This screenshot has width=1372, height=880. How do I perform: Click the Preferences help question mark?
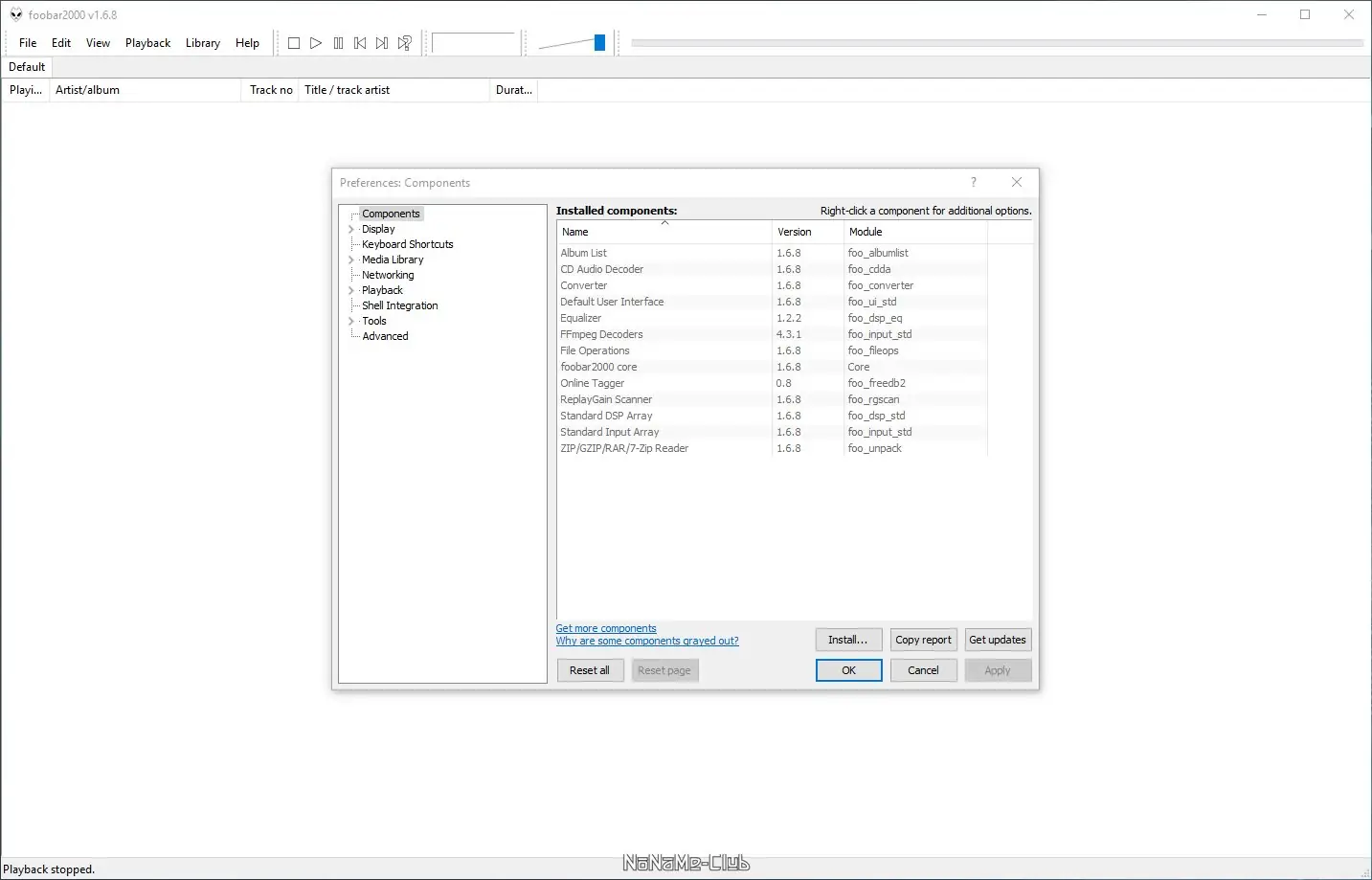(x=974, y=182)
